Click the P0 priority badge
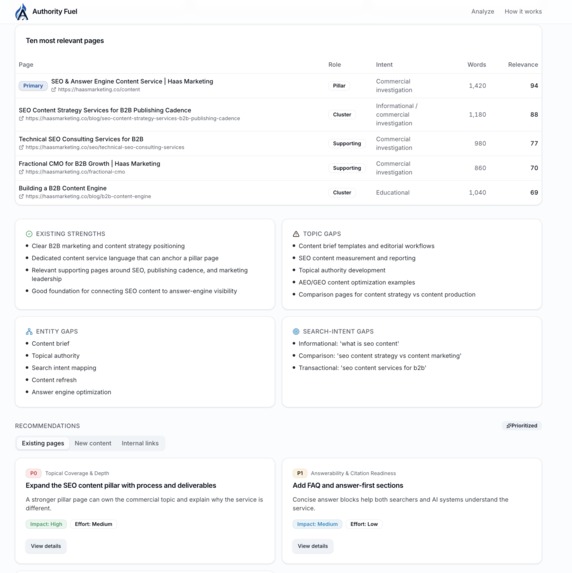 tap(33, 473)
